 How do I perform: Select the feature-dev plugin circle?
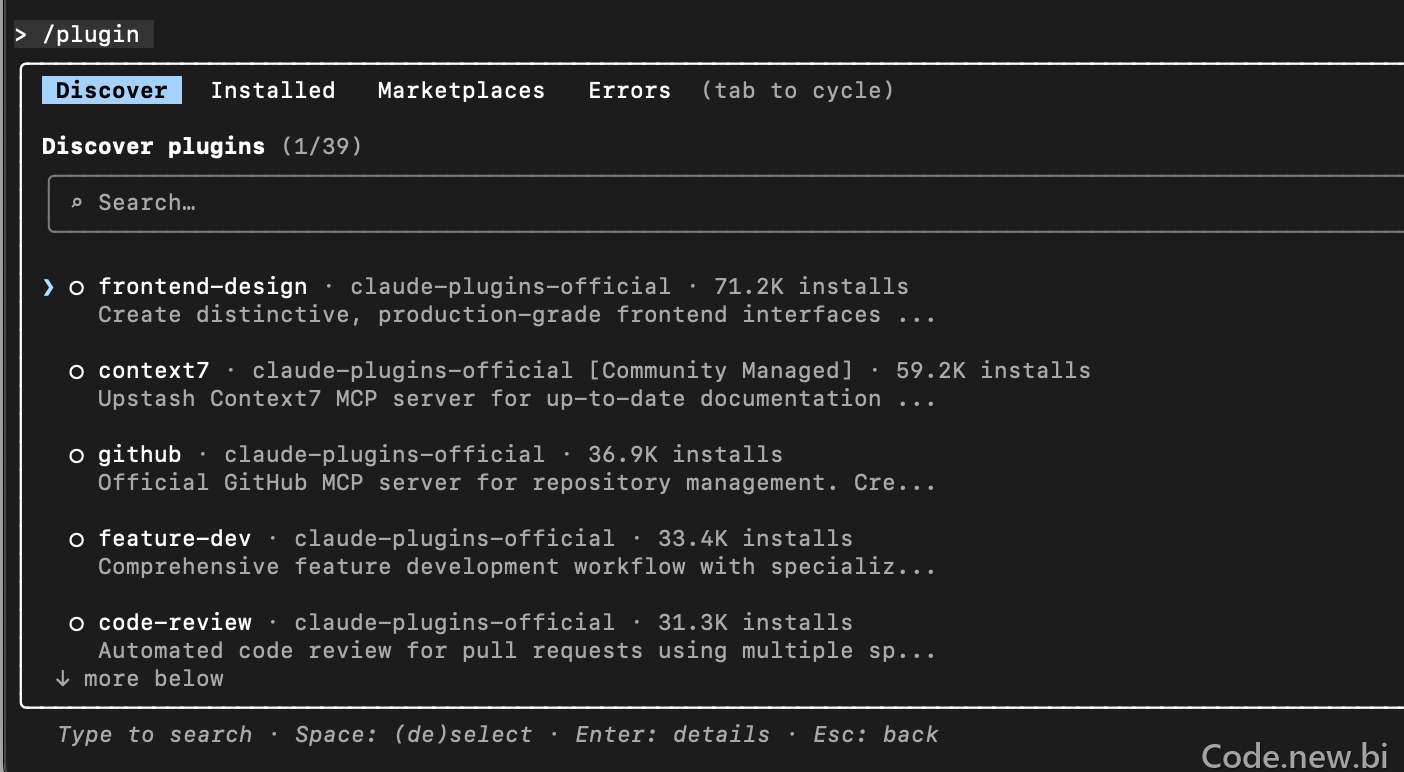point(76,540)
